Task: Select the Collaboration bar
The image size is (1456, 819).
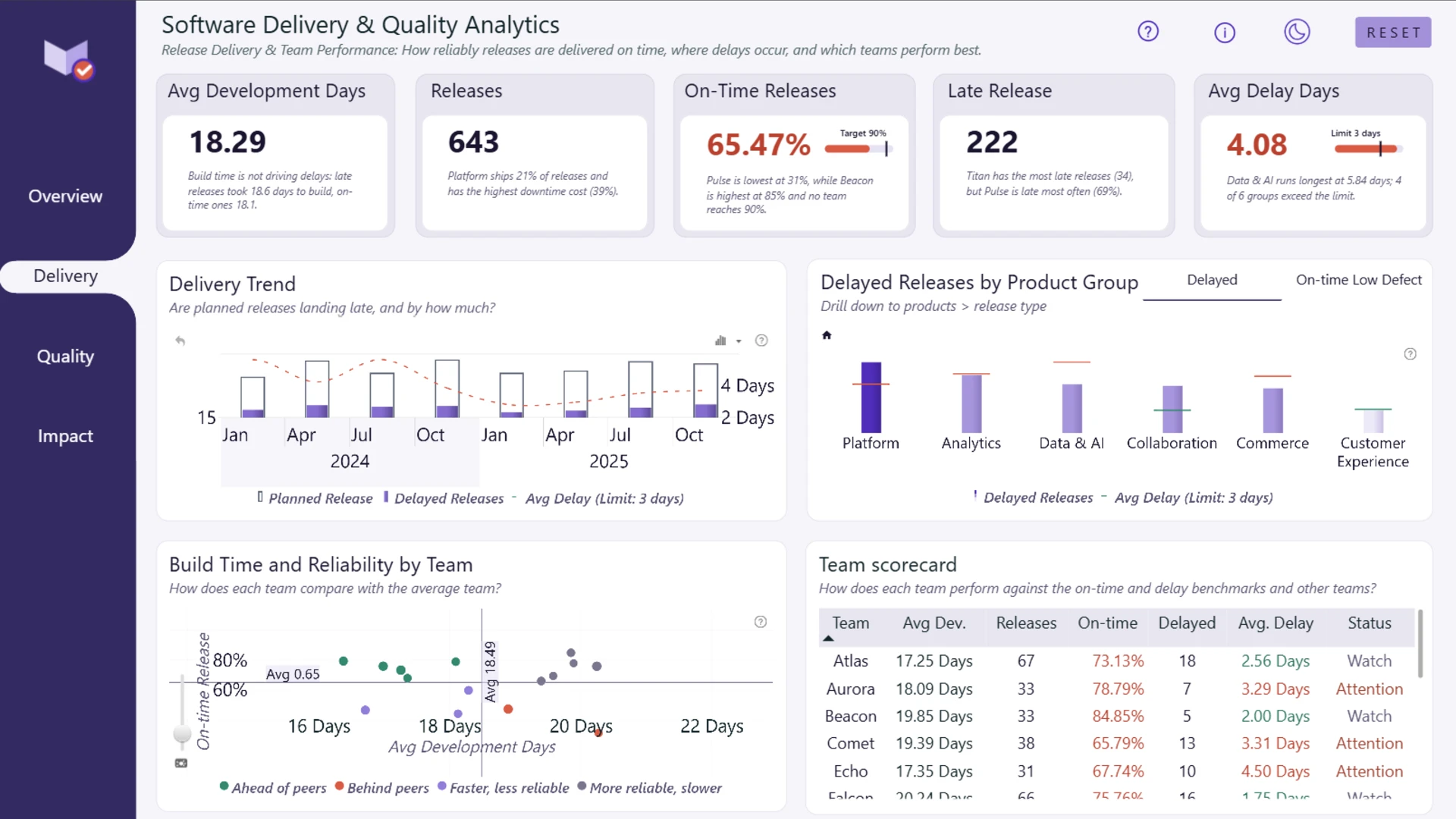Action: coord(1172,409)
